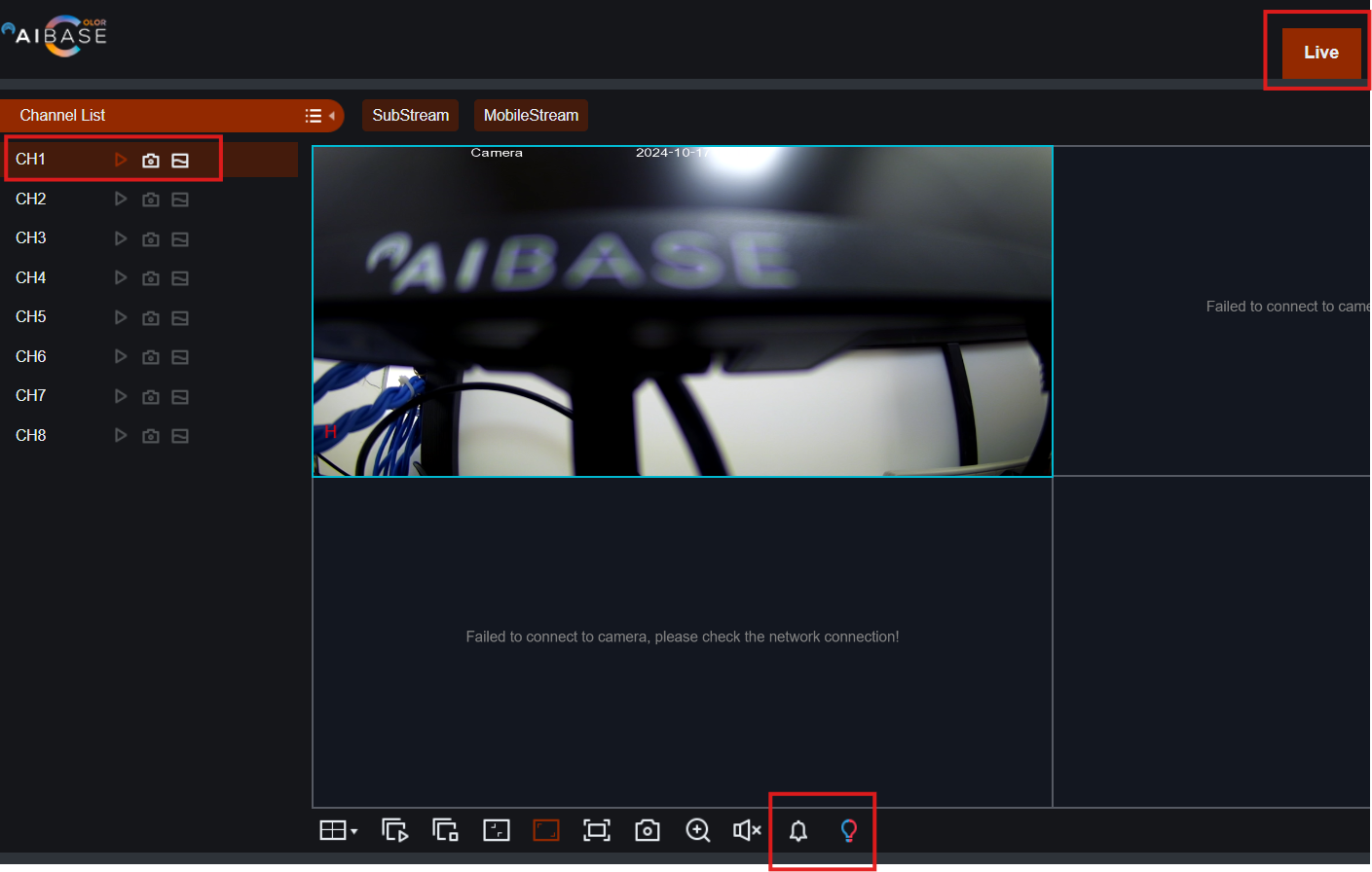Click the alarm bell icon
This screenshot has width=1372, height=872.
[x=798, y=830]
